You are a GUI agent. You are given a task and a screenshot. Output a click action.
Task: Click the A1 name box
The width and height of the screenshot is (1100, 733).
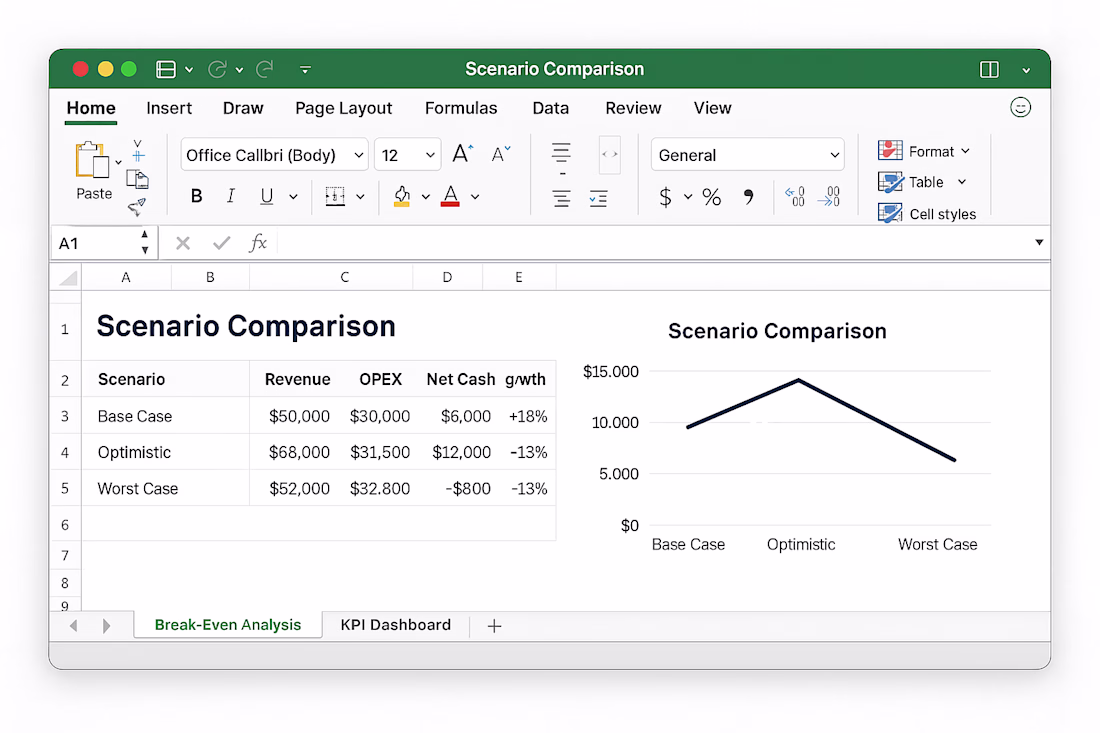pos(103,243)
